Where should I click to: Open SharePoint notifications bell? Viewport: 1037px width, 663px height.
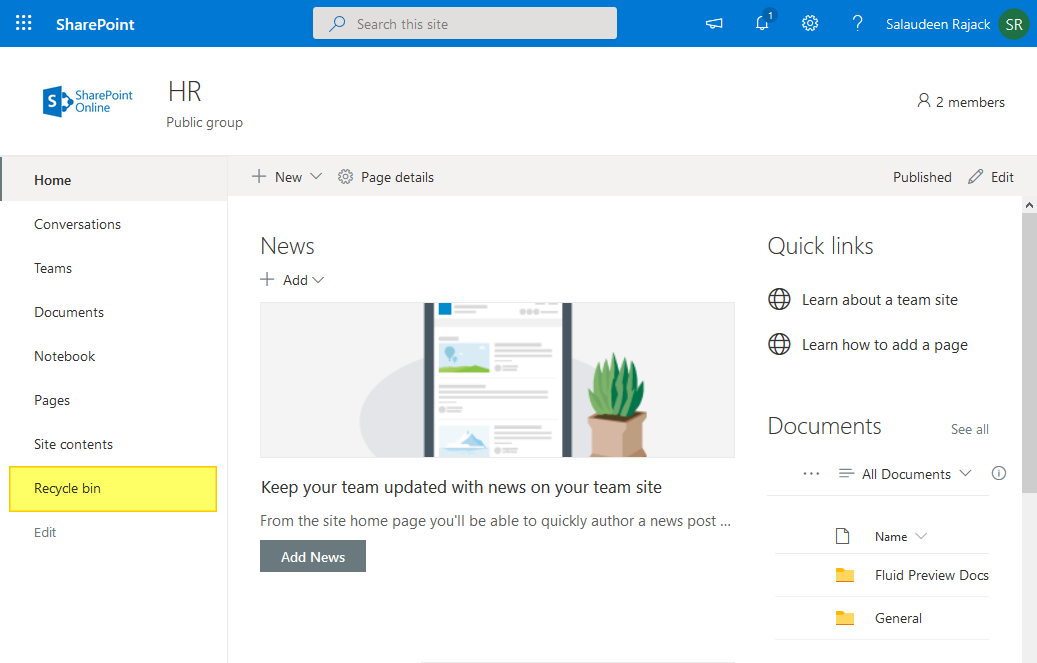762,23
